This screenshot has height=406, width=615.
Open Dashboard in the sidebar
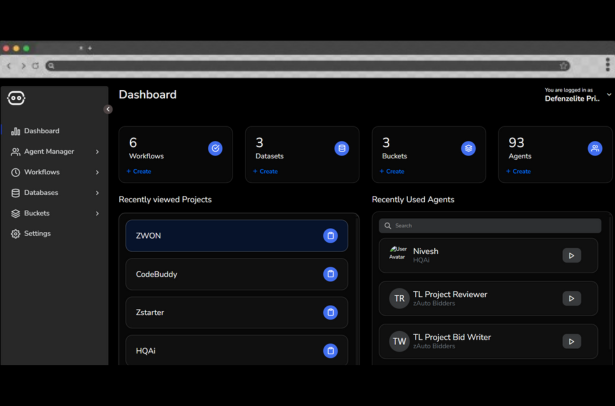(x=42, y=131)
